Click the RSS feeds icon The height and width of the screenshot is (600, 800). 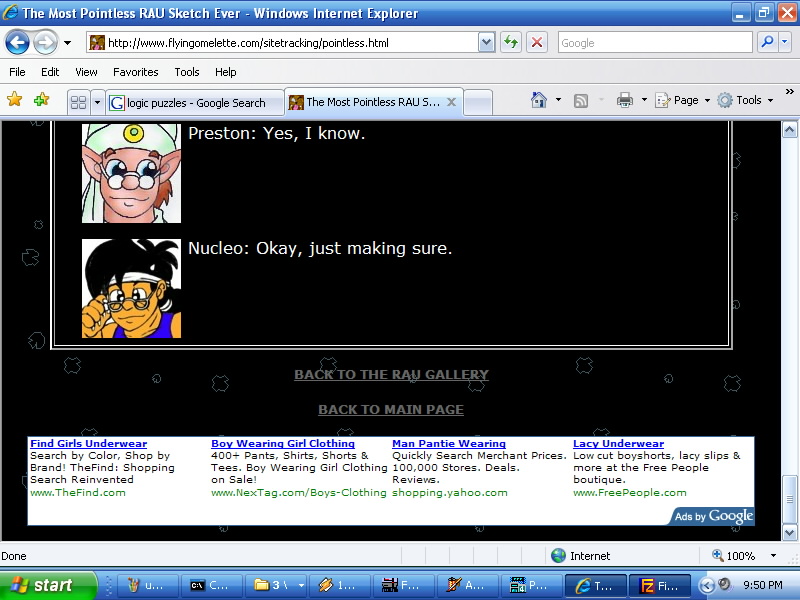click(x=581, y=101)
